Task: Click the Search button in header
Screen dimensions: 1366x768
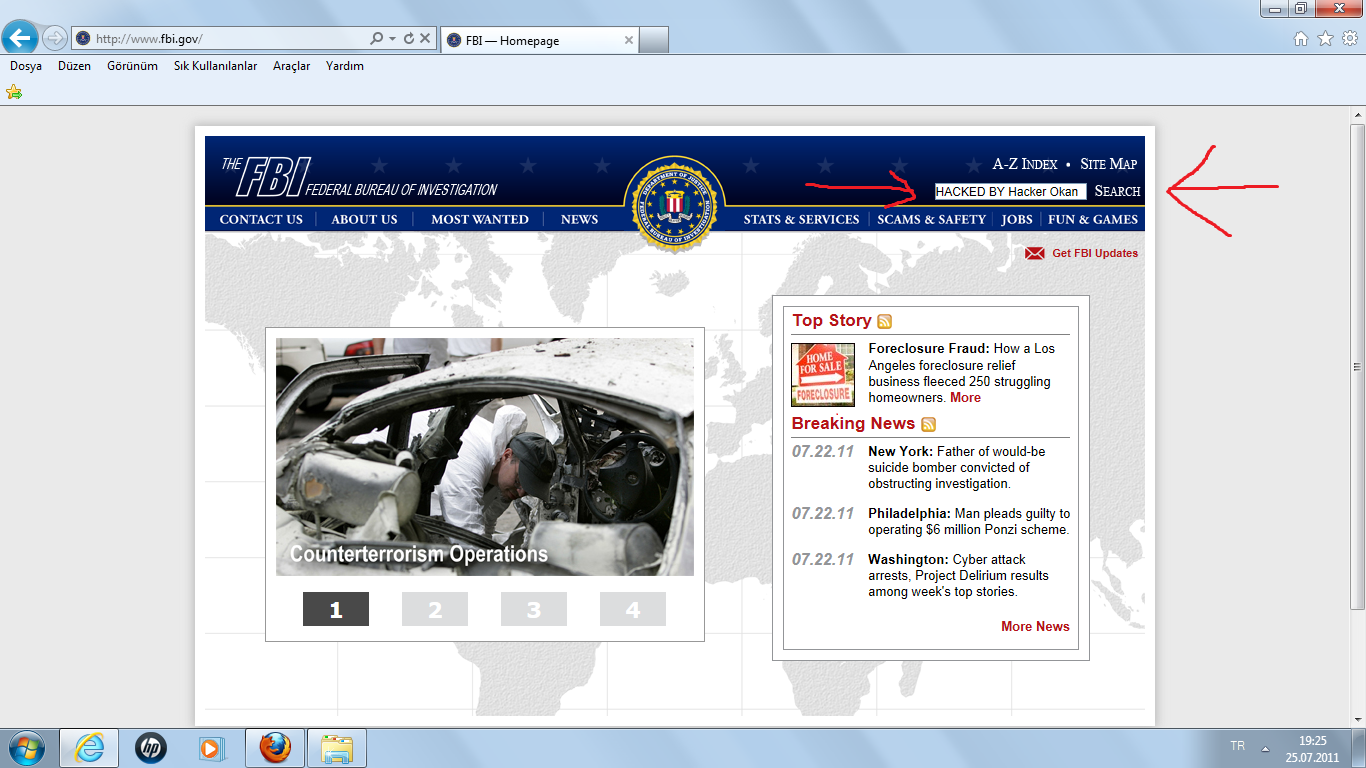Action: tap(1117, 191)
